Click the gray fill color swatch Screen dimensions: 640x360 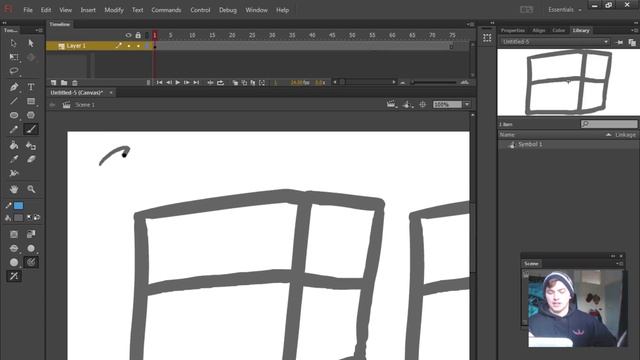(x=18, y=218)
